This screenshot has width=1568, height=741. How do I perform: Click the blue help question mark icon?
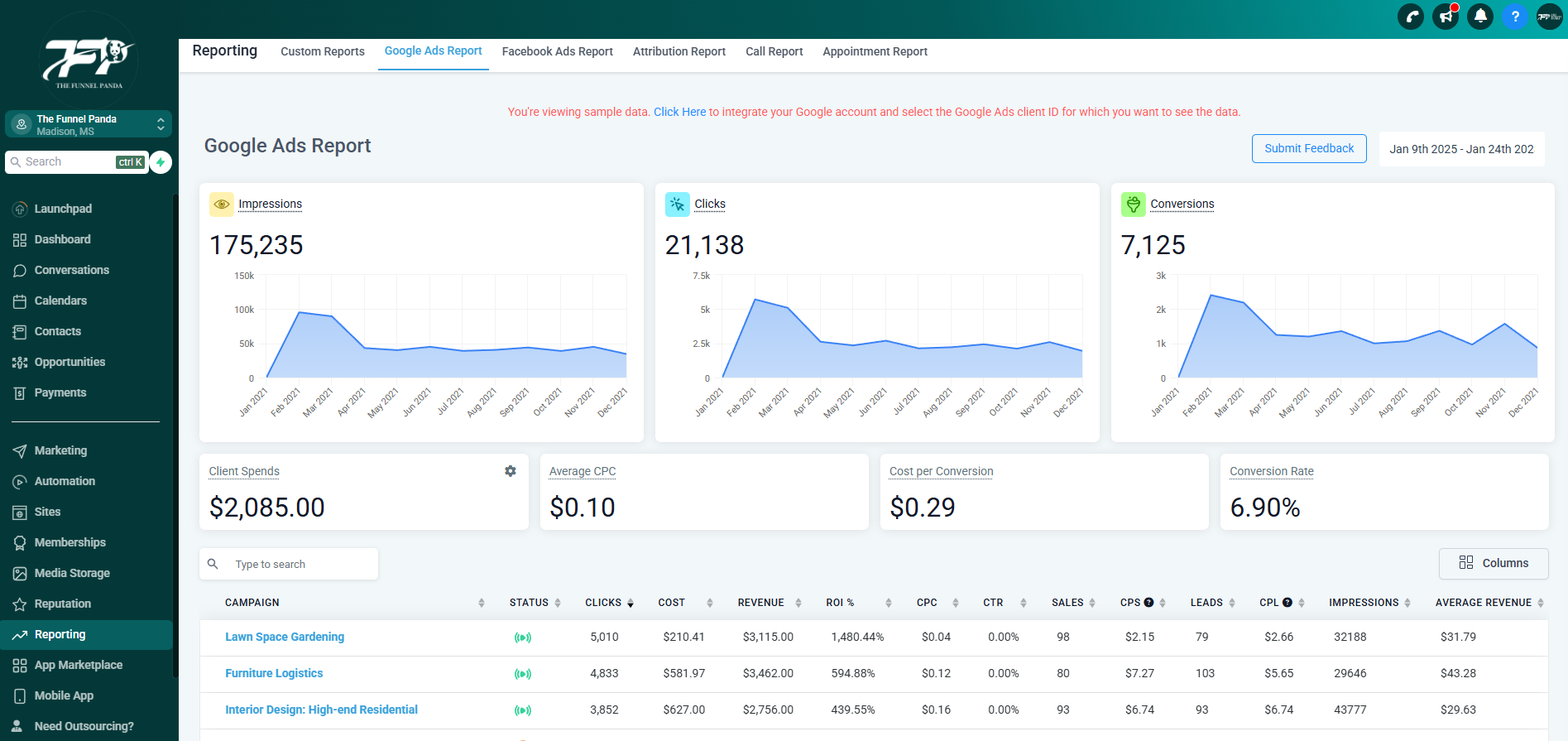click(x=1515, y=17)
